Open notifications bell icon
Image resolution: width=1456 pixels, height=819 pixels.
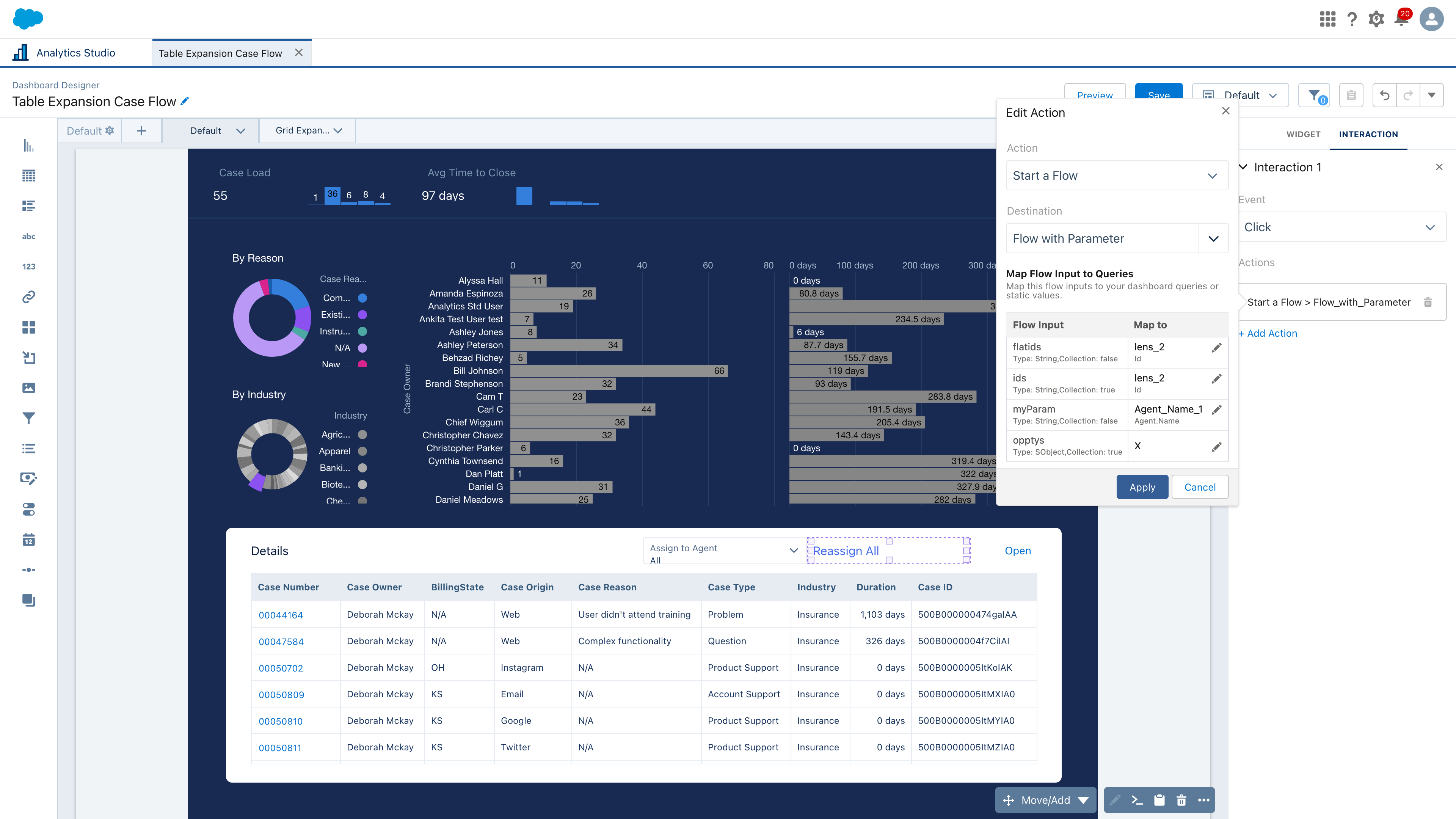pos(1401,20)
